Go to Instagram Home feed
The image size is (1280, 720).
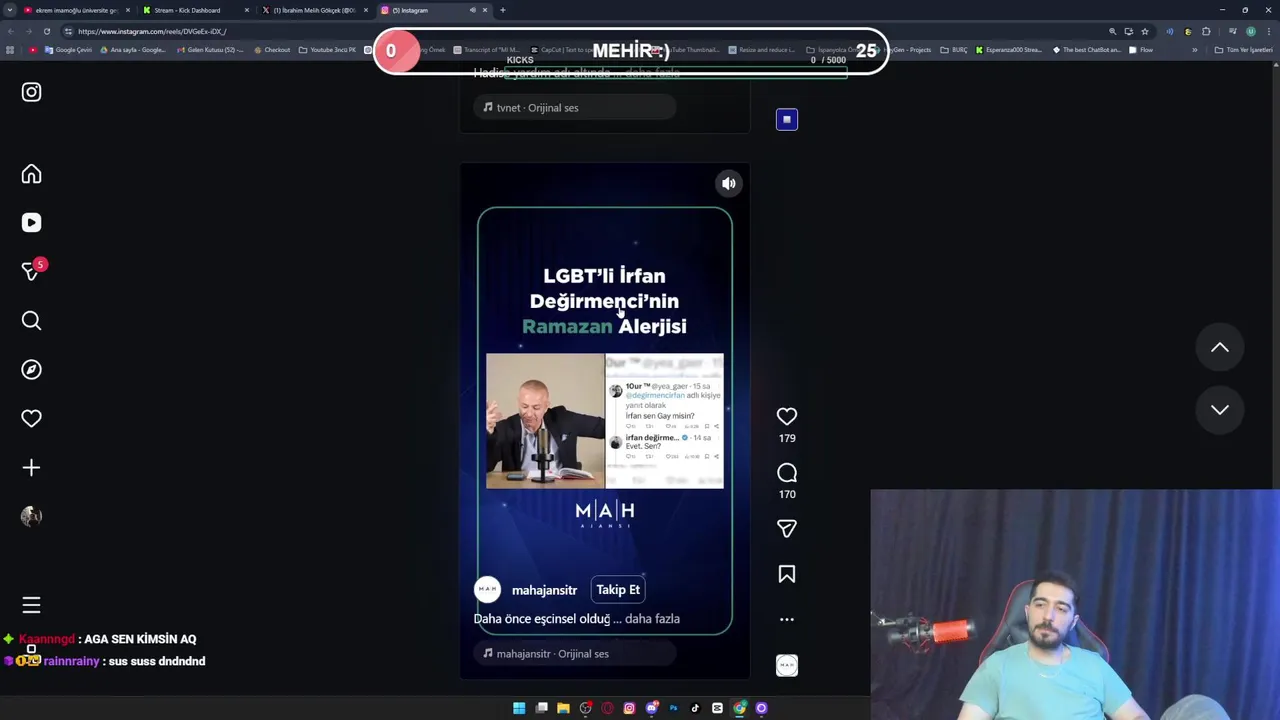pyautogui.click(x=31, y=174)
